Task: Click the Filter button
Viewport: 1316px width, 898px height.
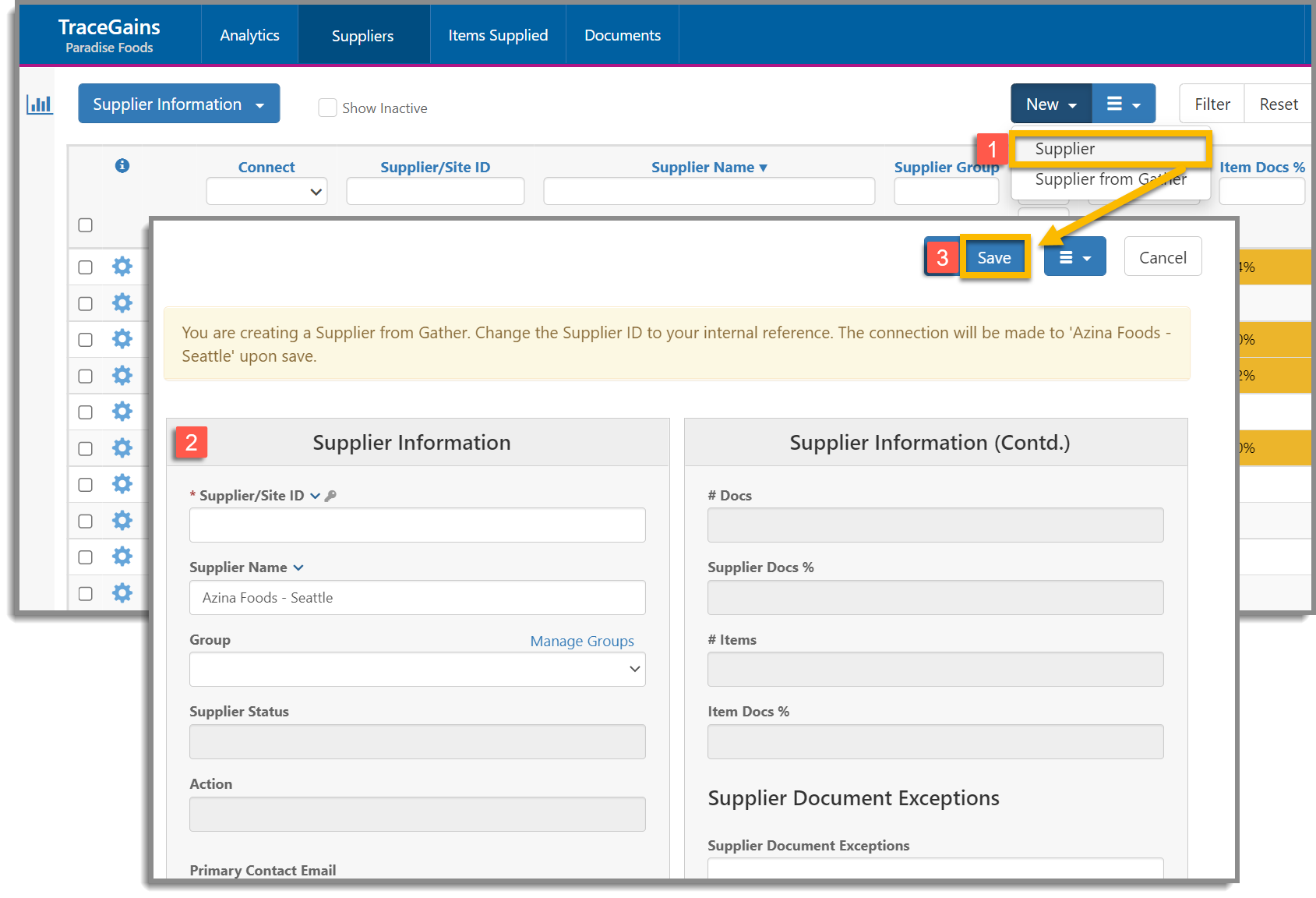Action: coord(1212,104)
